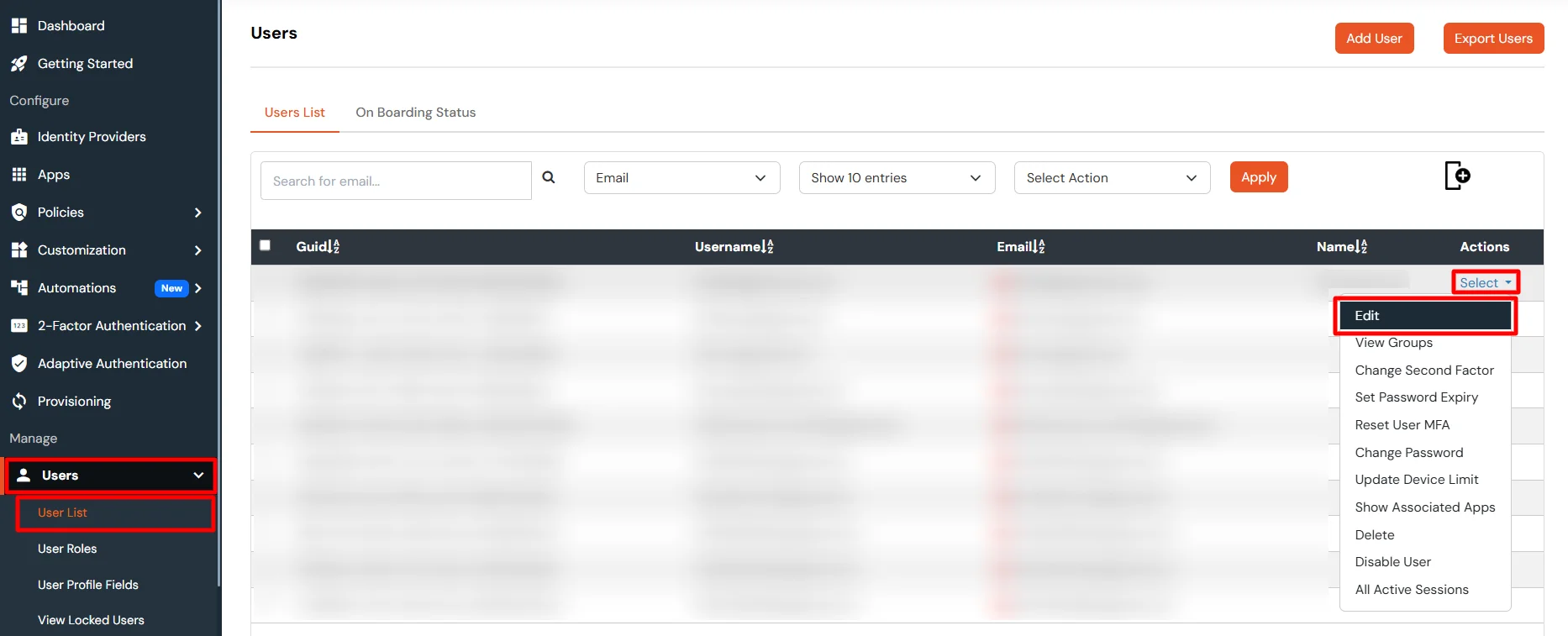Open the Email search-field dropdown
1568x636 pixels.
(x=682, y=178)
